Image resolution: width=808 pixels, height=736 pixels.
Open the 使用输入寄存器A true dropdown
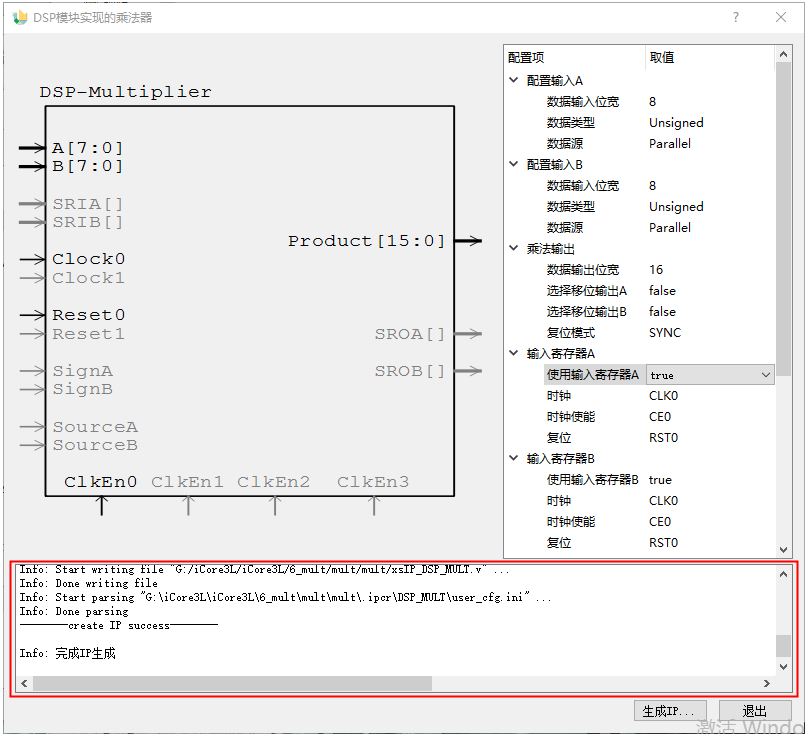(x=766, y=375)
